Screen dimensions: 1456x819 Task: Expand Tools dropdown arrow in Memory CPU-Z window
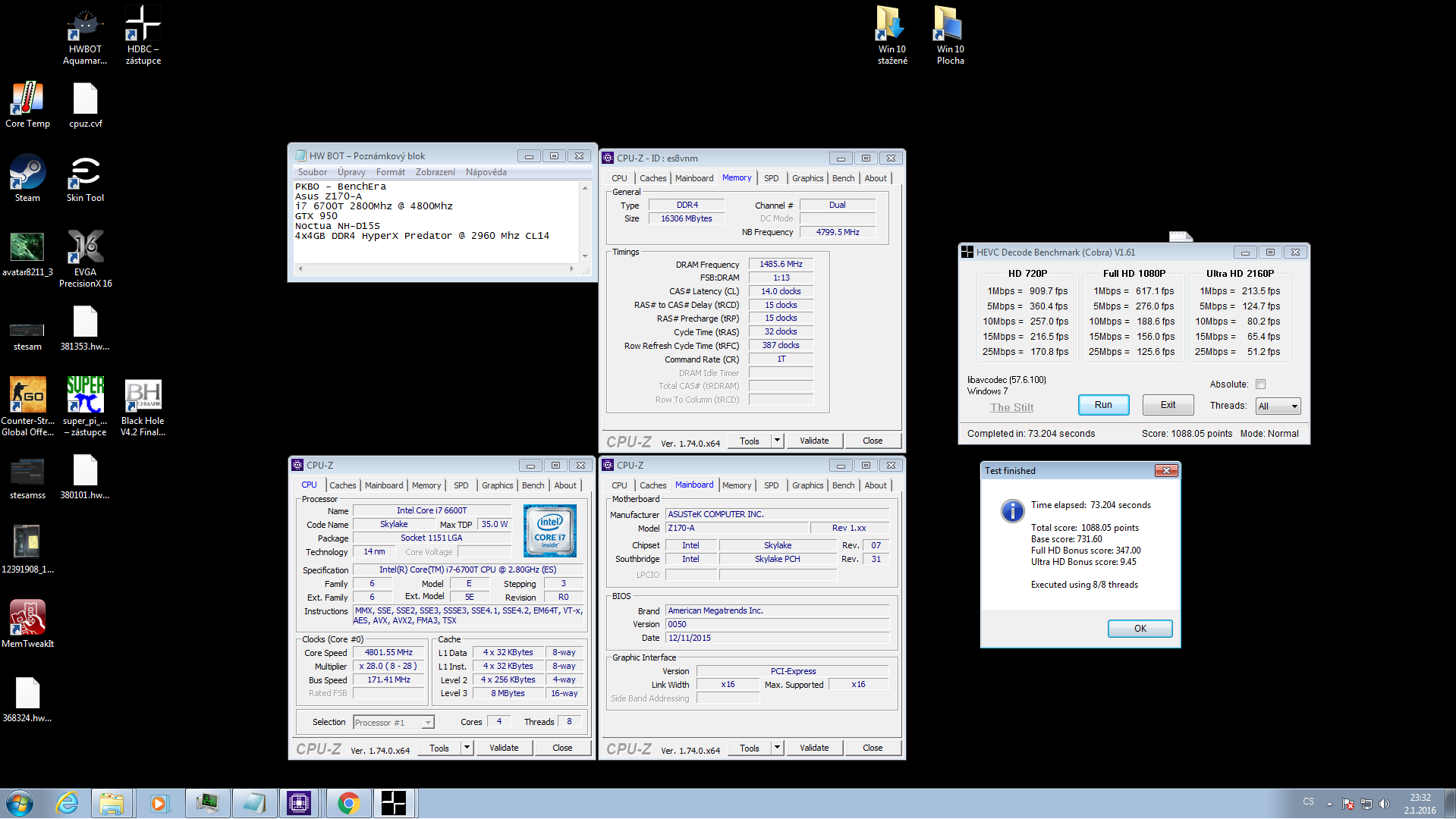[x=777, y=441]
